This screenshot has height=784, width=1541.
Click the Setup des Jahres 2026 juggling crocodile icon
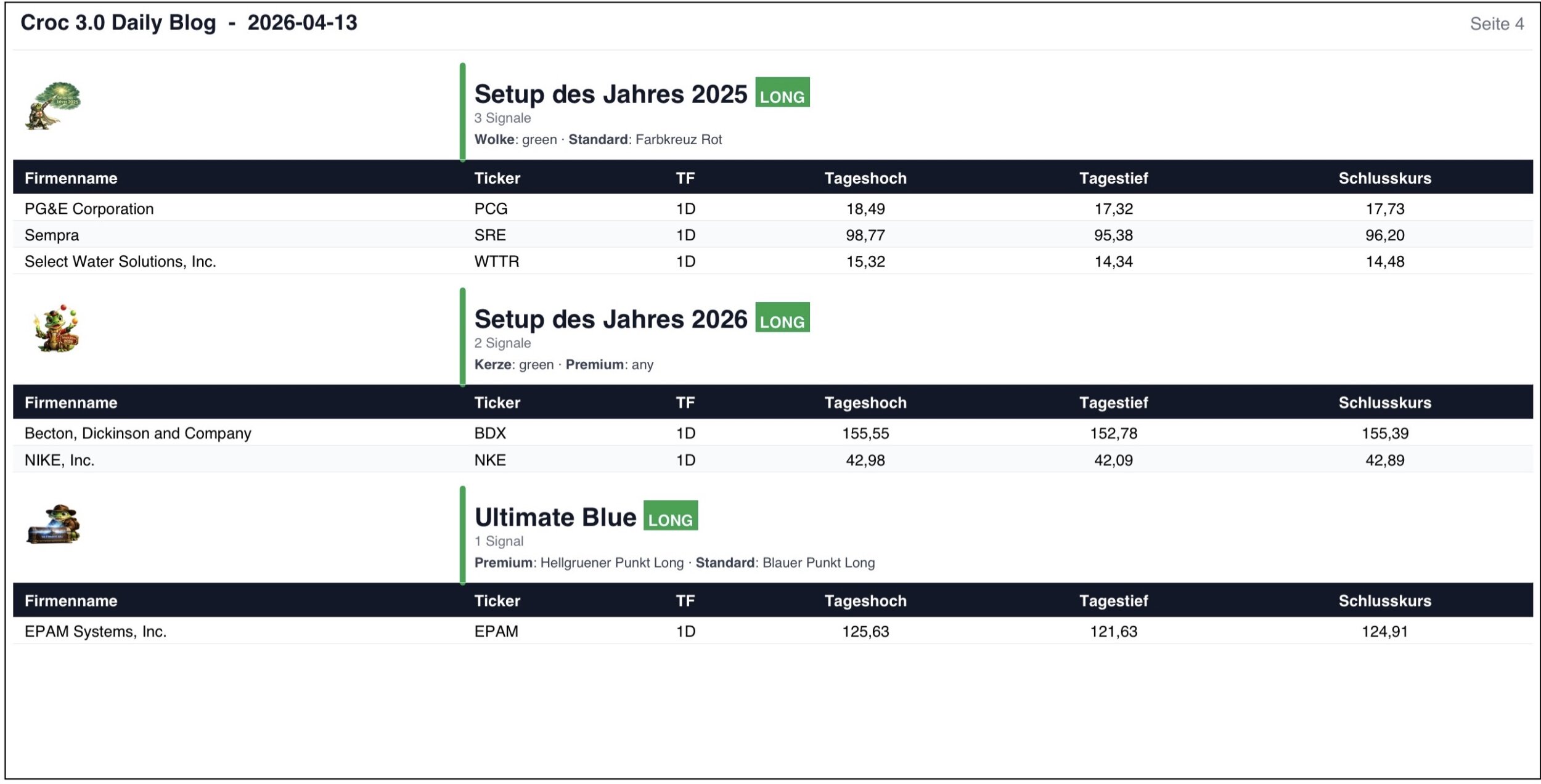[57, 329]
